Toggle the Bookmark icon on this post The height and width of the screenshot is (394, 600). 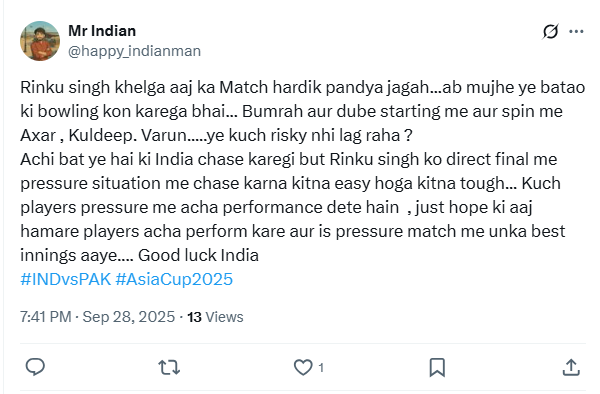click(x=437, y=367)
